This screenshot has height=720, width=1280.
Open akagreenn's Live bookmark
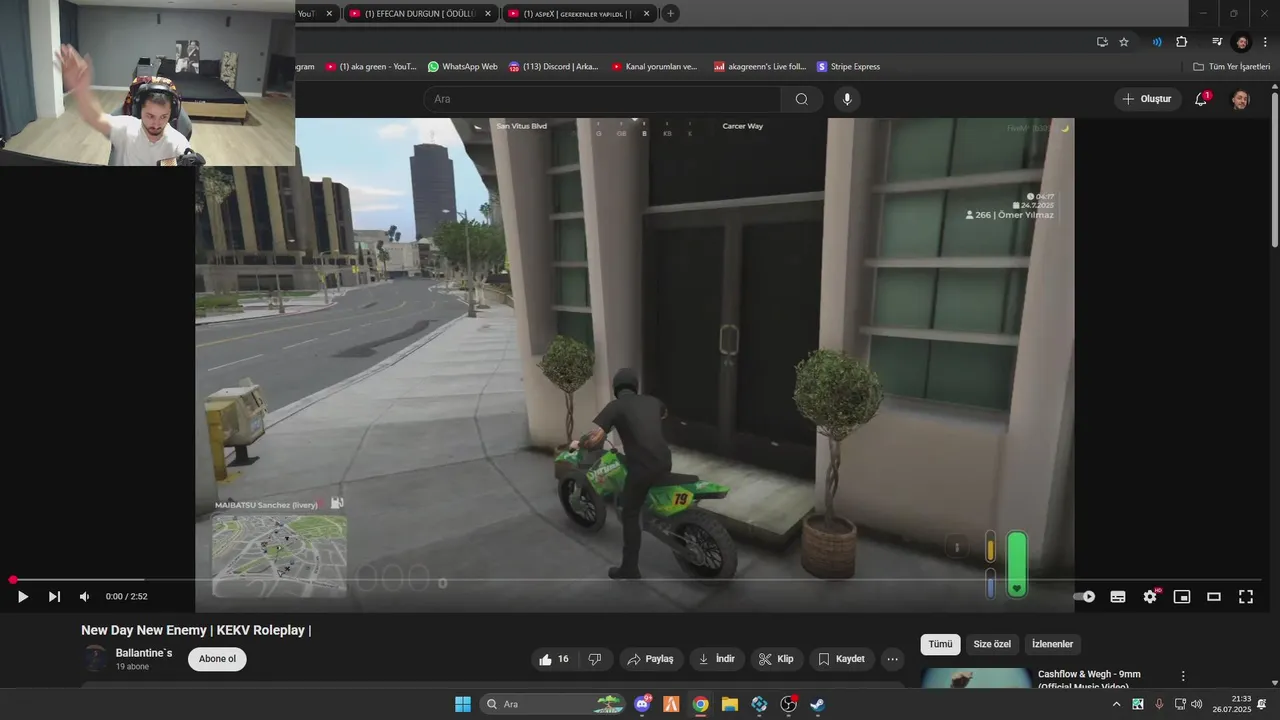point(760,67)
